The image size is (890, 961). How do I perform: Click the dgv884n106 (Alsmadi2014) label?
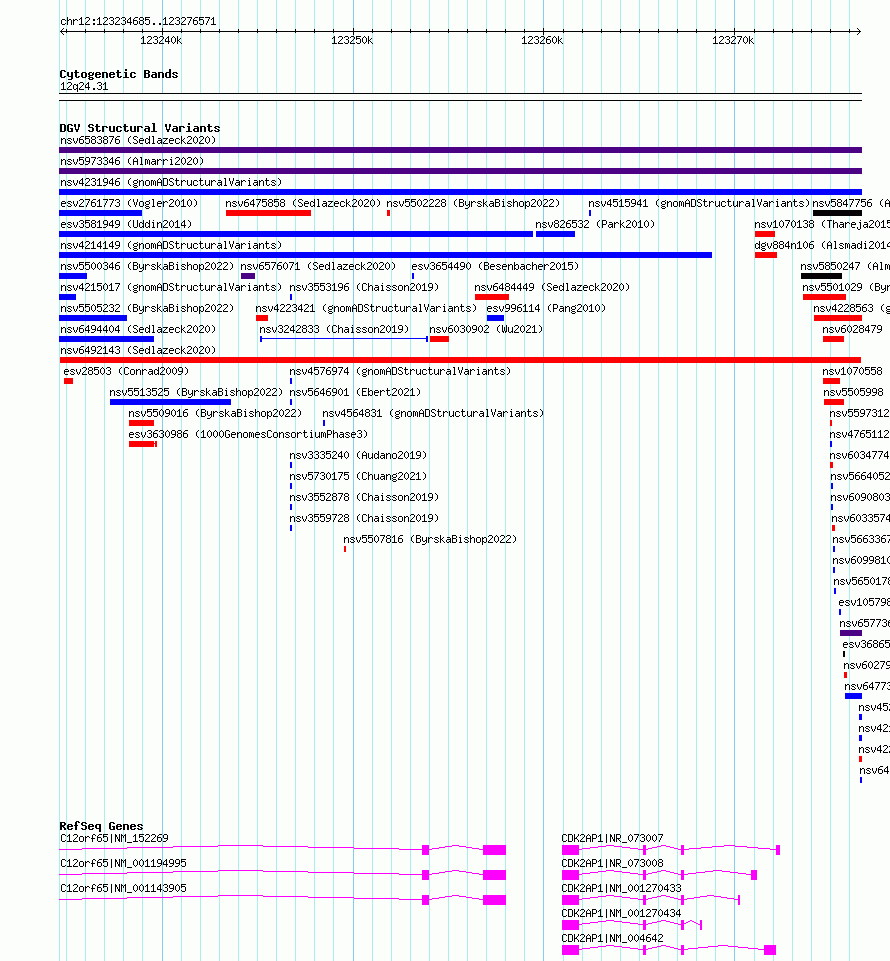click(x=821, y=245)
